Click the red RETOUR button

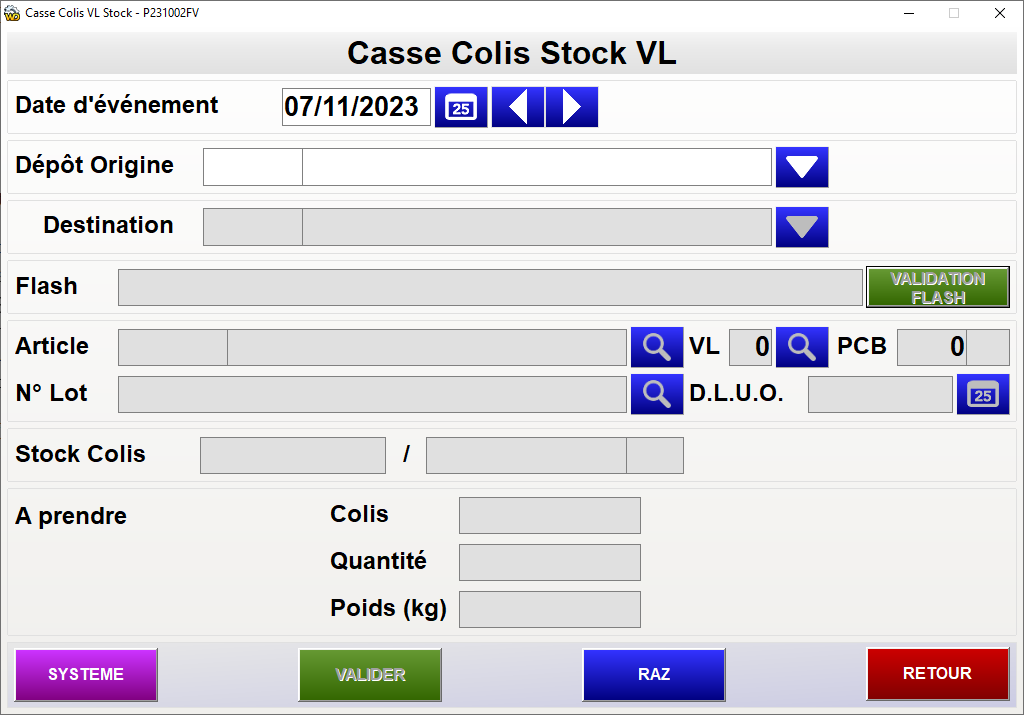(x=937, y=675)
